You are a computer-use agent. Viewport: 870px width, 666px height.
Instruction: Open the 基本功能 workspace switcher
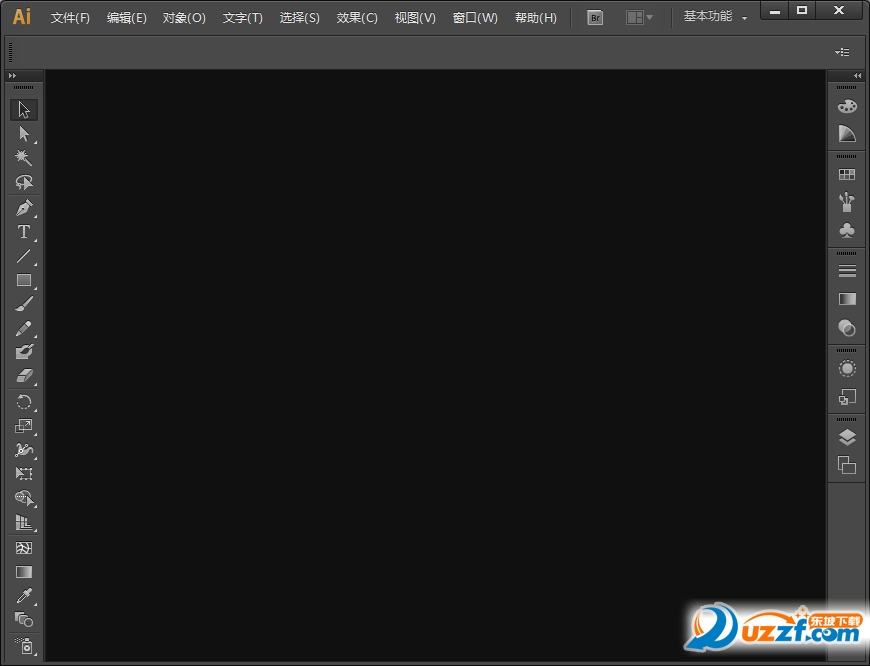tap(715, 17)
